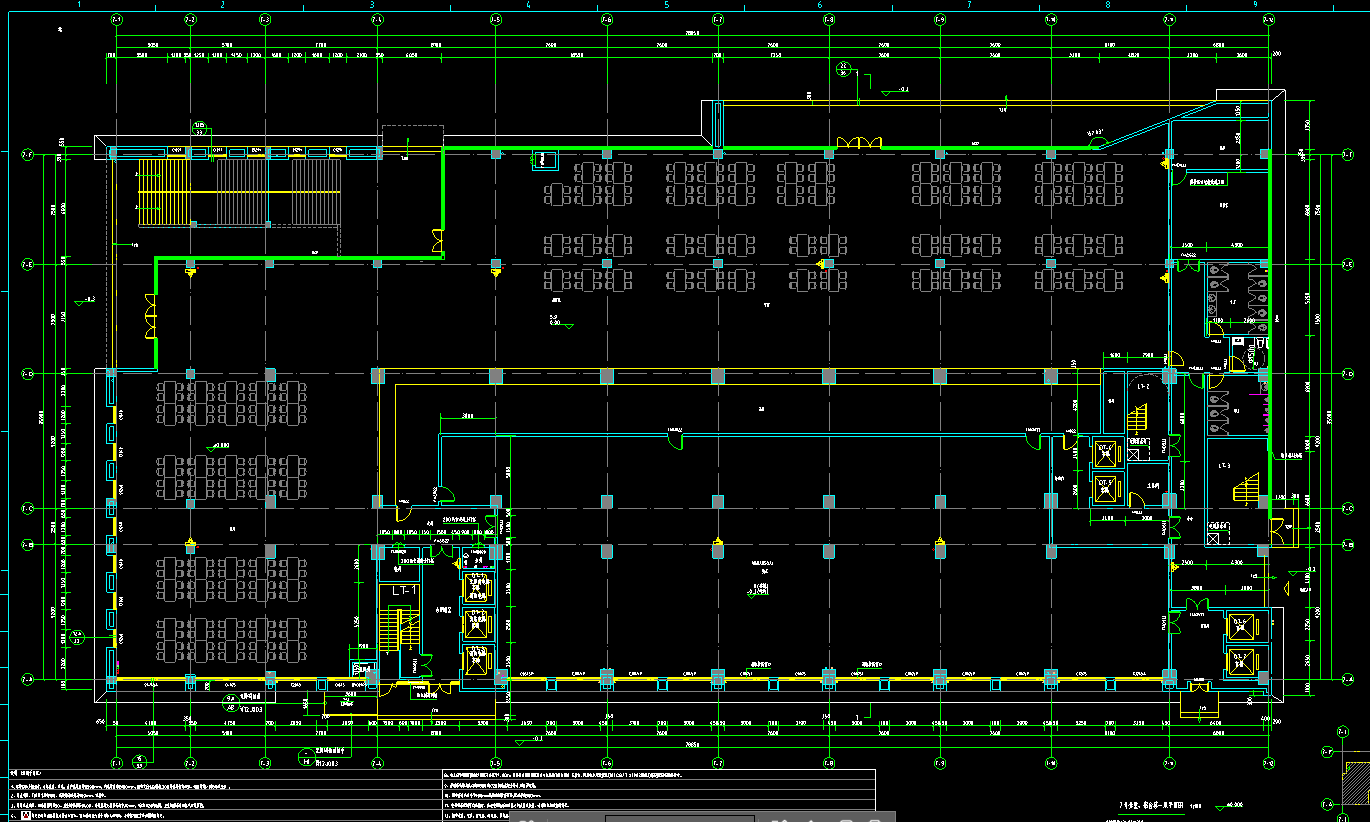Select the 7-12 axis bubble at top-right

[x=1268, y=19]
